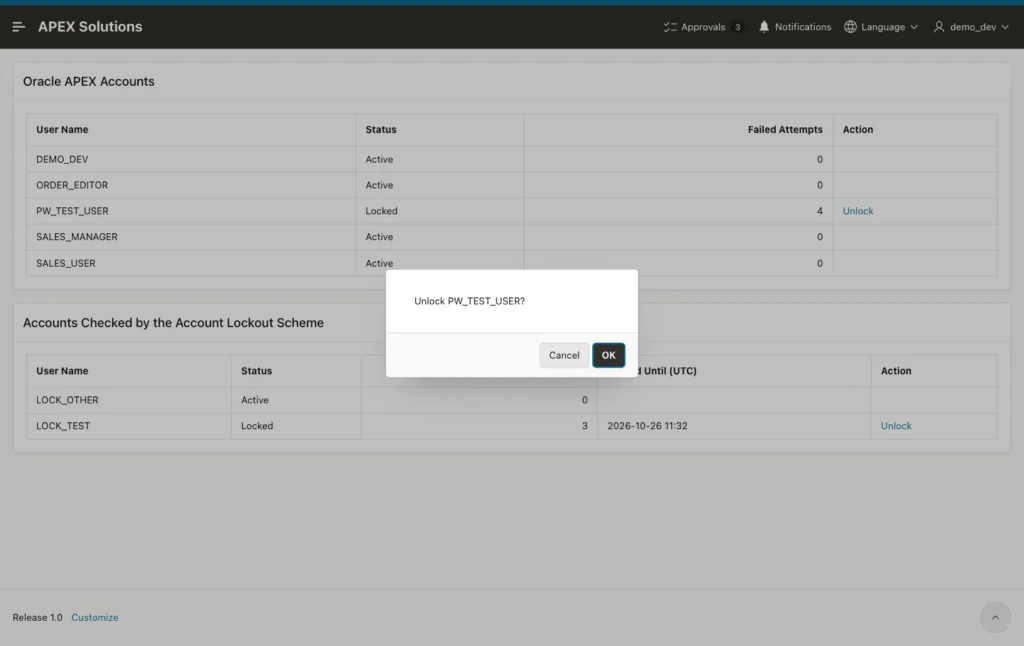The height and width of the screenshot is (646, 1024).
Task: Select the LOCK_TEST user name cell
Action: [x=129, y=426]
